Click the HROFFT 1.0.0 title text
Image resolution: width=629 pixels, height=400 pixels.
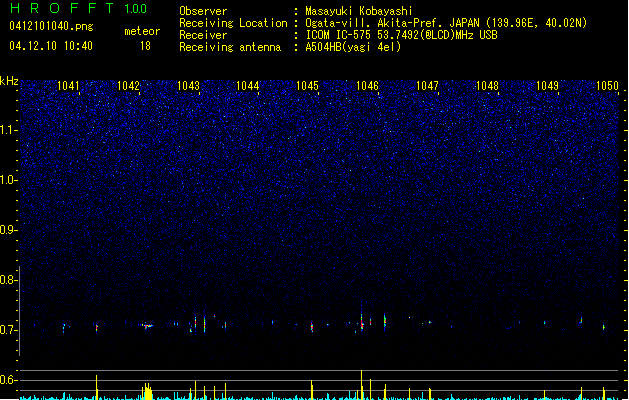pos(79,8)
